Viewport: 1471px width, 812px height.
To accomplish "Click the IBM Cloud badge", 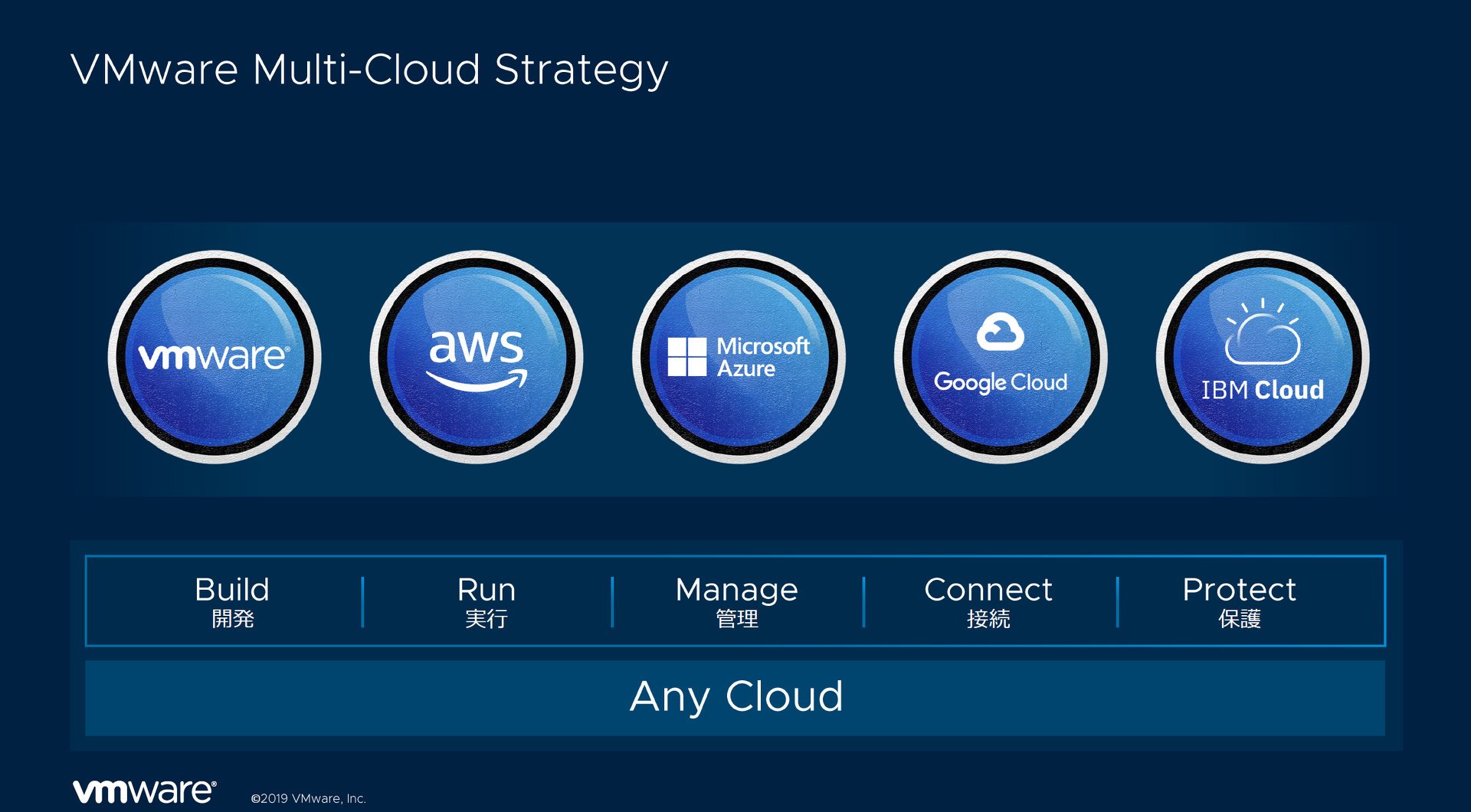I will (x=1263, y=357).
